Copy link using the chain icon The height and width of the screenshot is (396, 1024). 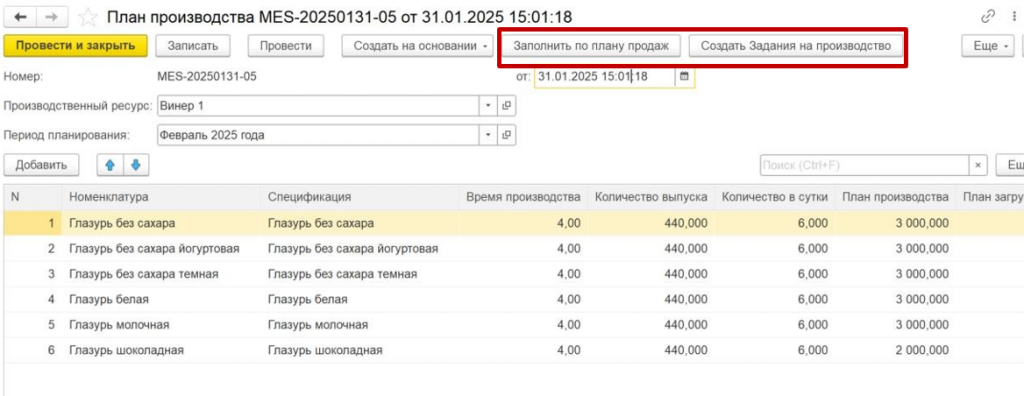988,16
